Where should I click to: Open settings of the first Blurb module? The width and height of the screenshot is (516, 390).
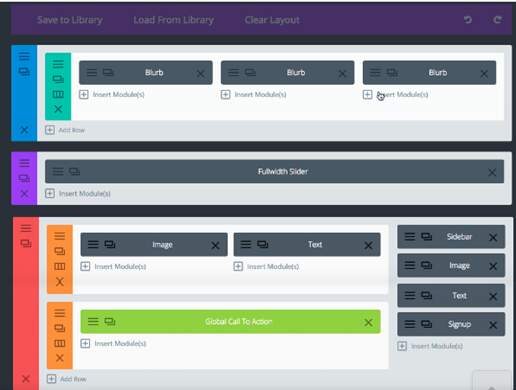(x=92, y=72)
